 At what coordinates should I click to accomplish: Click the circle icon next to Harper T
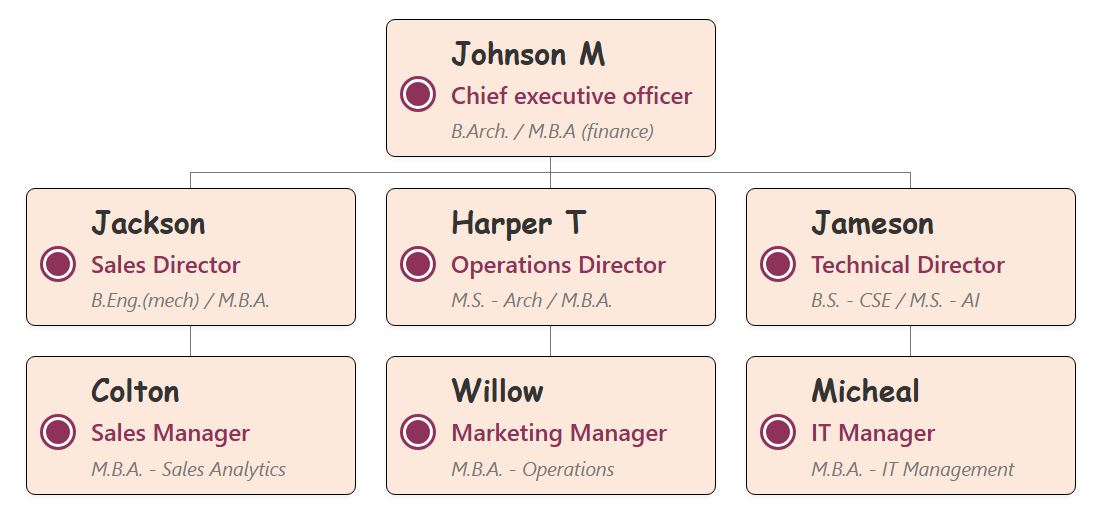417,264
